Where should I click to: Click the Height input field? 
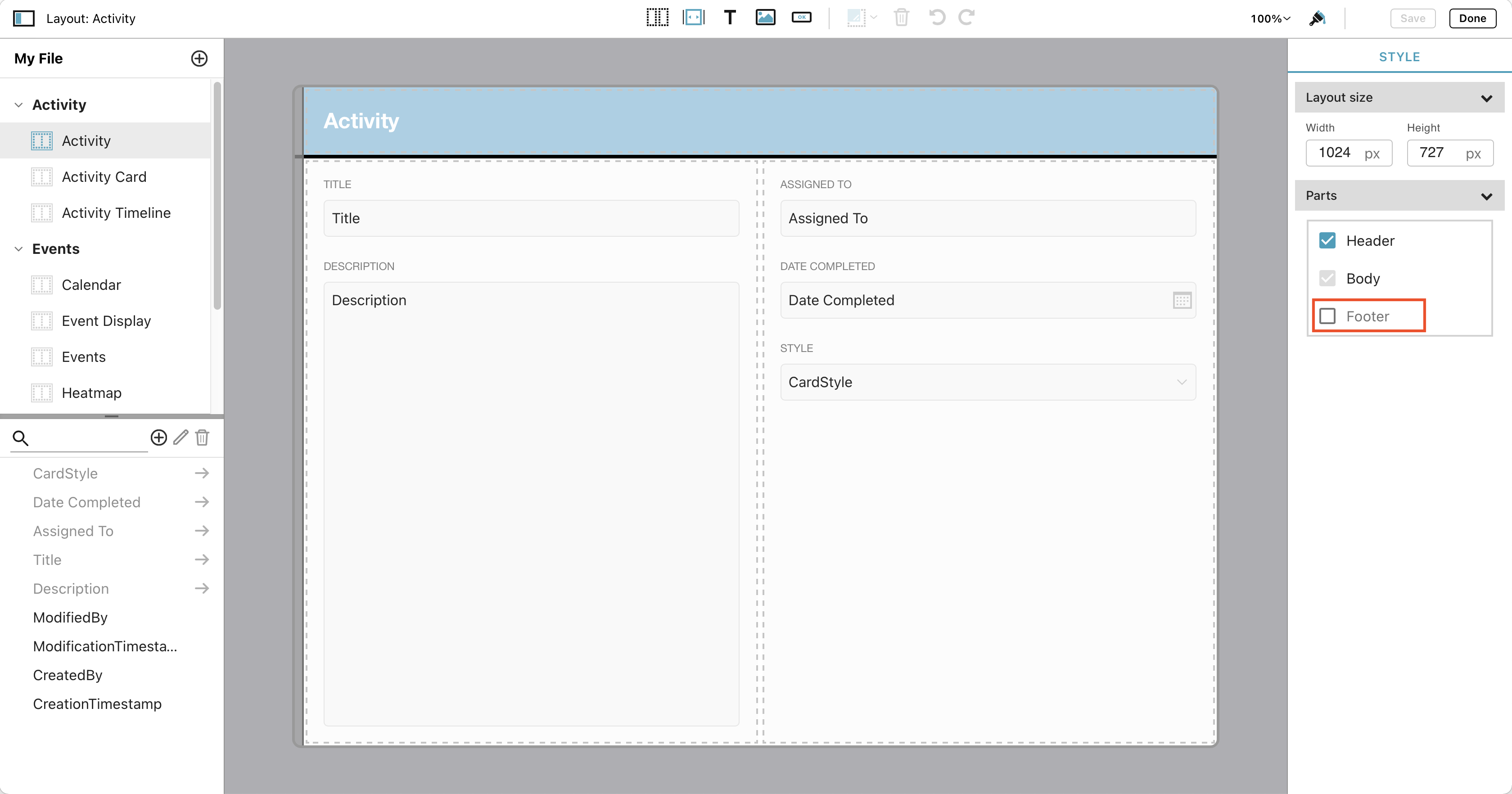tap(1450, 153)
